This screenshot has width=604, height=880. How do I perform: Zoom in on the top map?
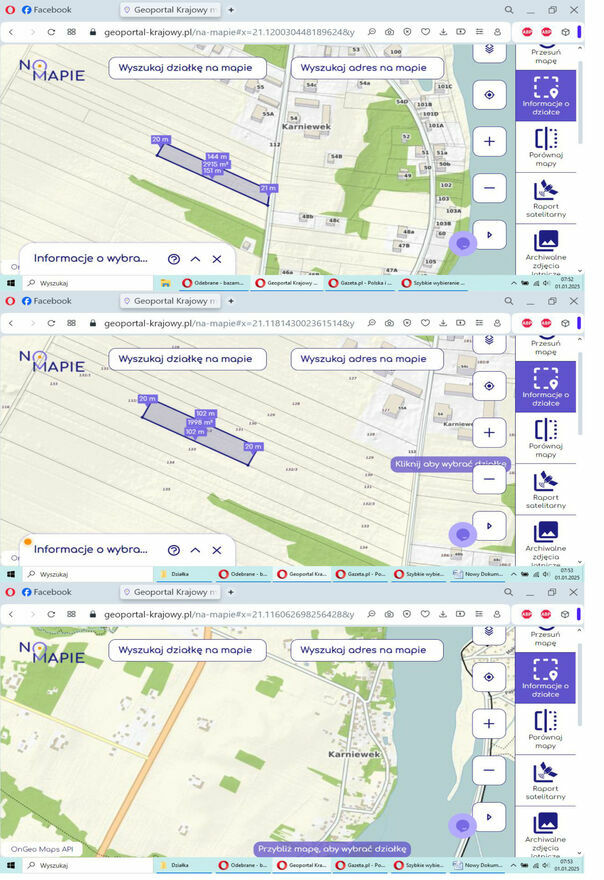click(489, 141)
